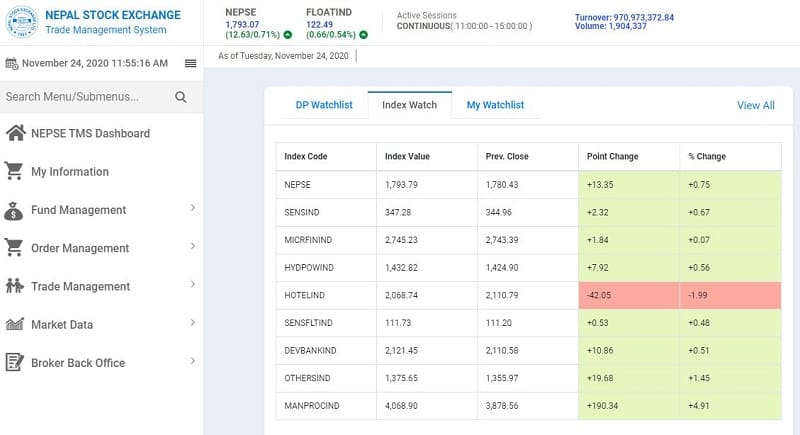Viewport: 800px width, 435px height.
Task: Click the Nepal Stock Exchange logo
Action: pos(20,22)
